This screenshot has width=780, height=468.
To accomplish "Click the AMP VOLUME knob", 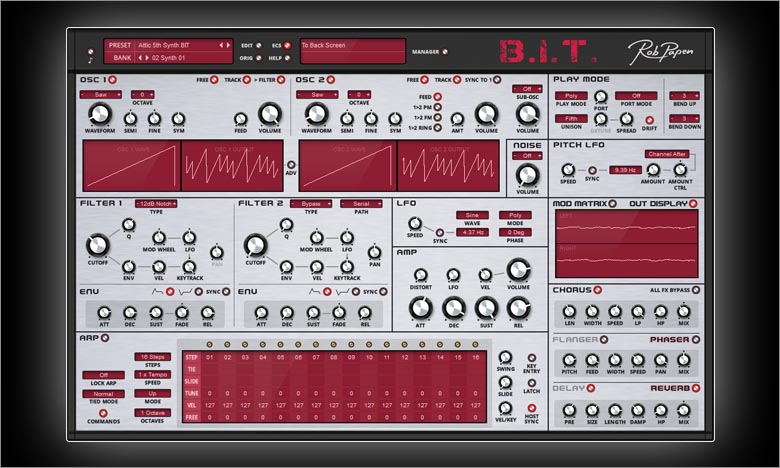I will (x=518, y=271).
